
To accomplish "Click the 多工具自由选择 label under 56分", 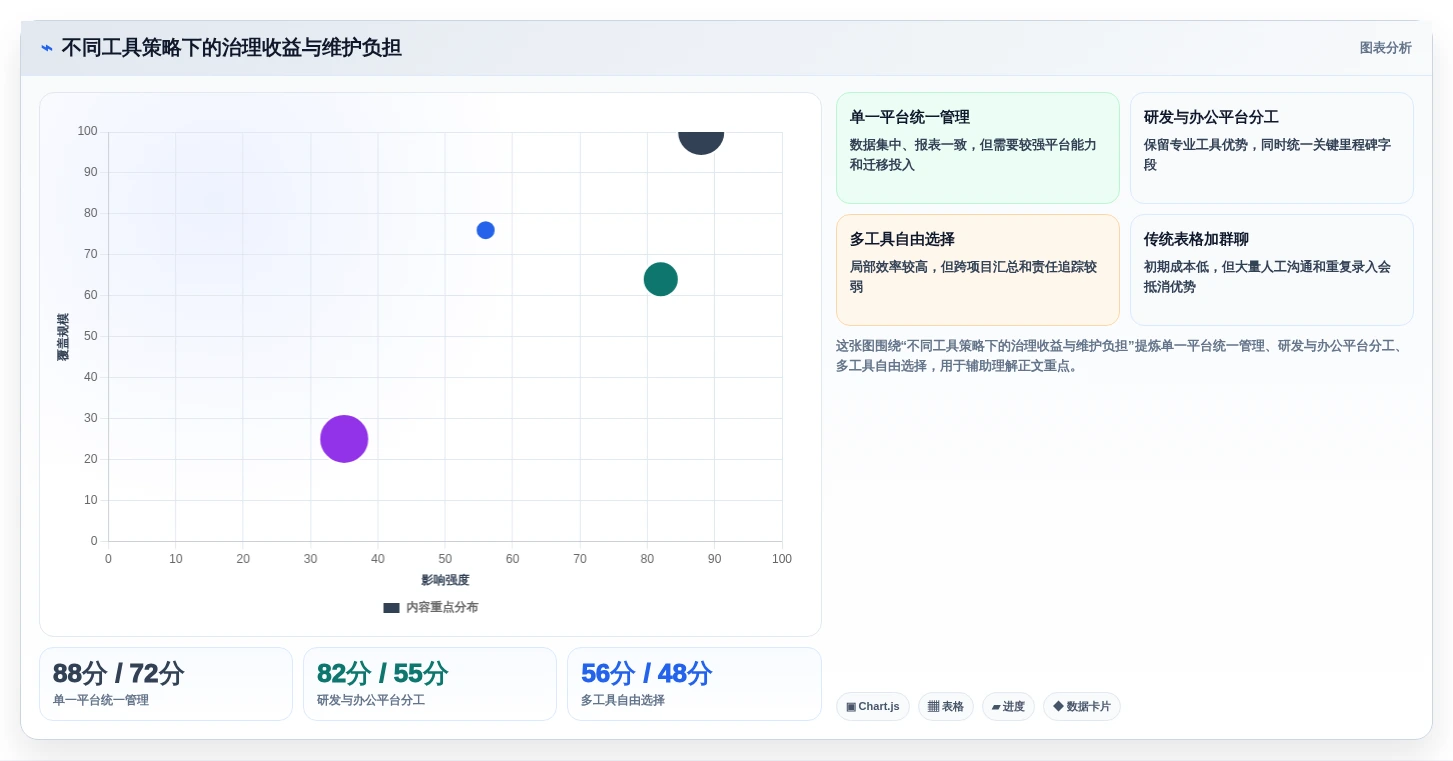I will (x=623, y=700).
